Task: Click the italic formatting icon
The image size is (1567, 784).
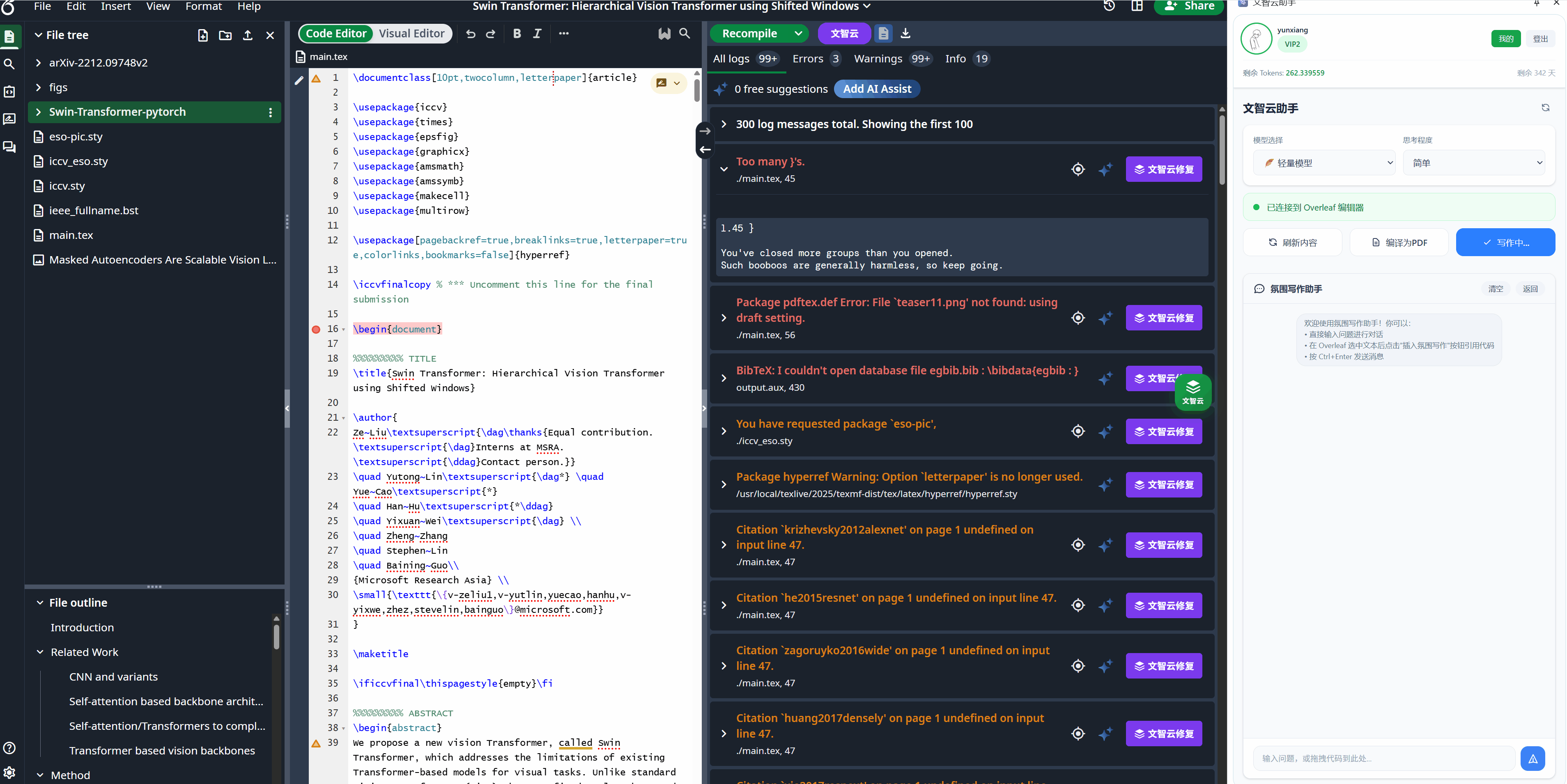Action: [537, 34]
